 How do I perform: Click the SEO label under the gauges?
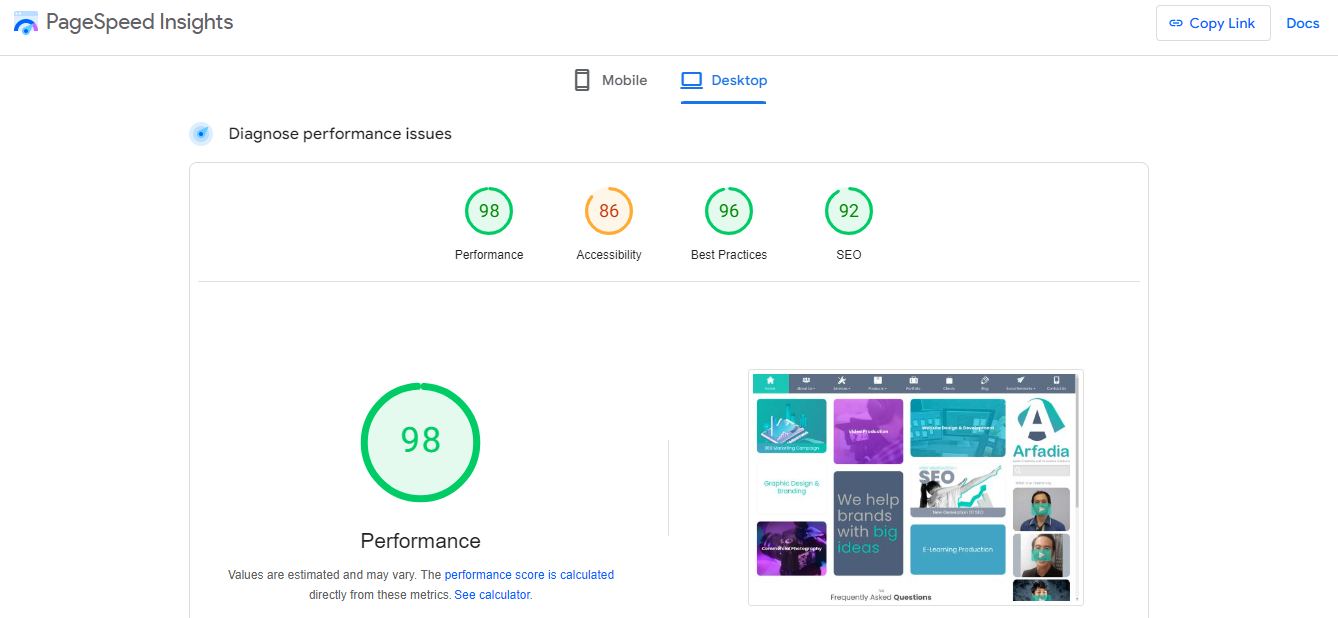coord(849,255)
